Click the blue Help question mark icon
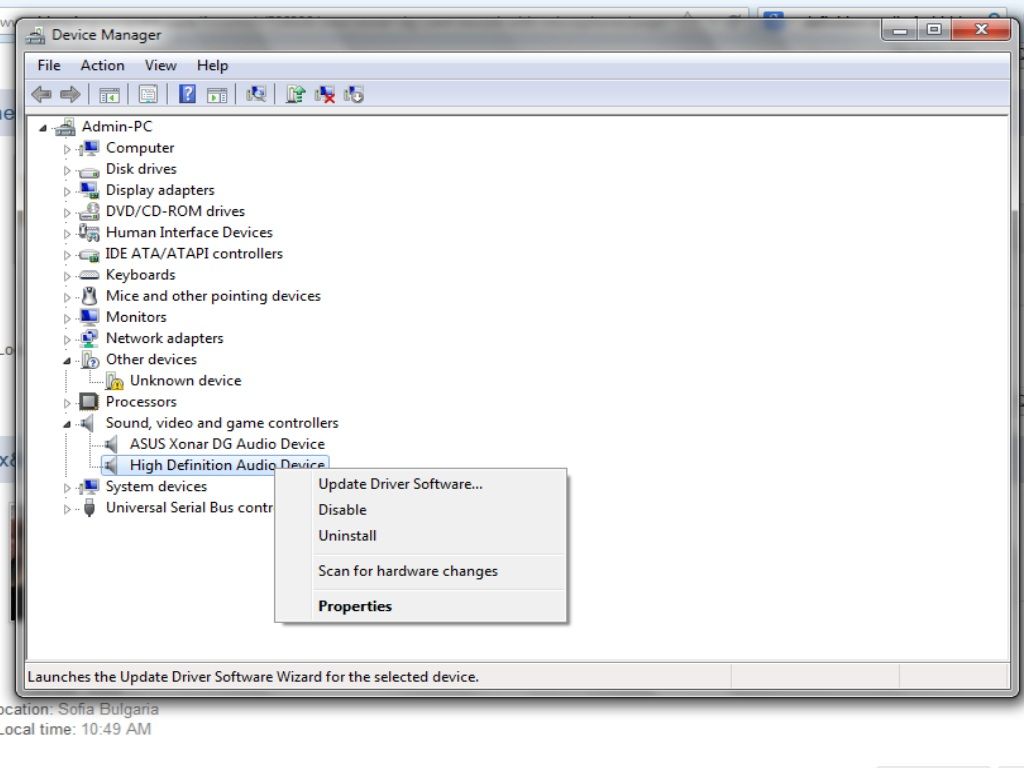This screenshot has height=768, width=1024. (187, 95)
